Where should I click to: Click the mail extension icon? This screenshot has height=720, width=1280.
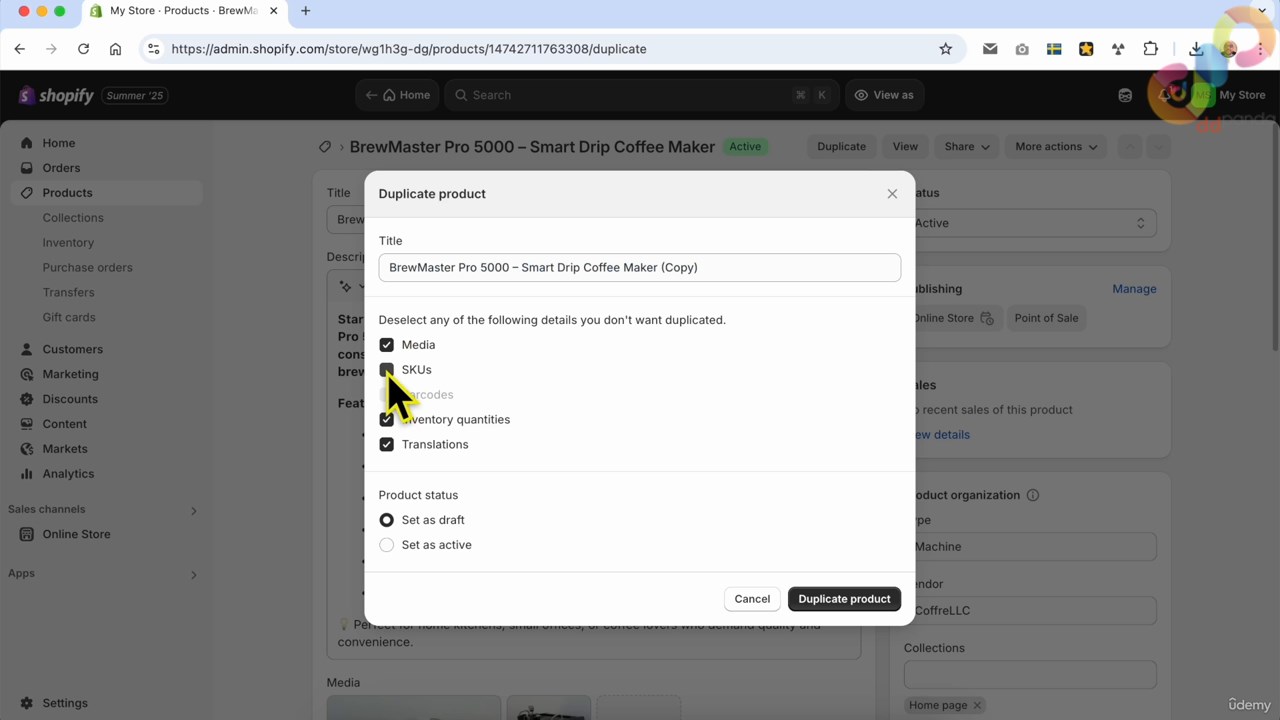click(990, 49)
